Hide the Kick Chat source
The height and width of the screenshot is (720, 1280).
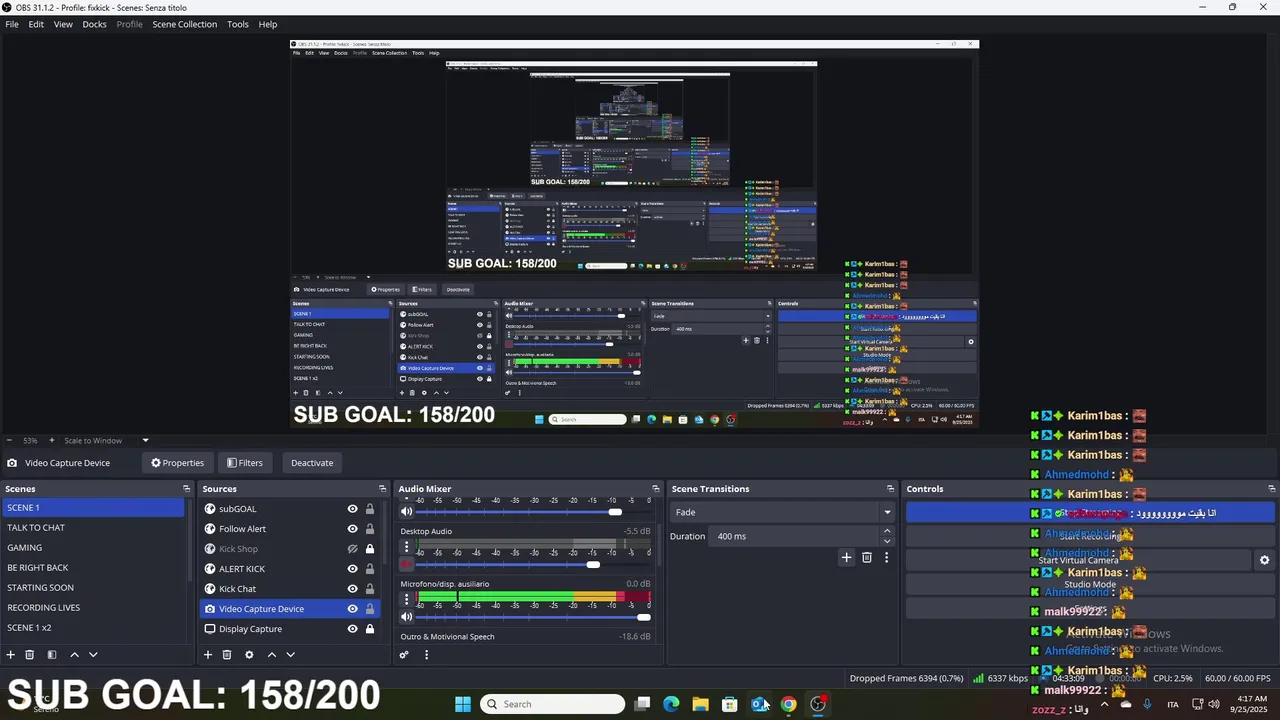[x=352, y=589]
